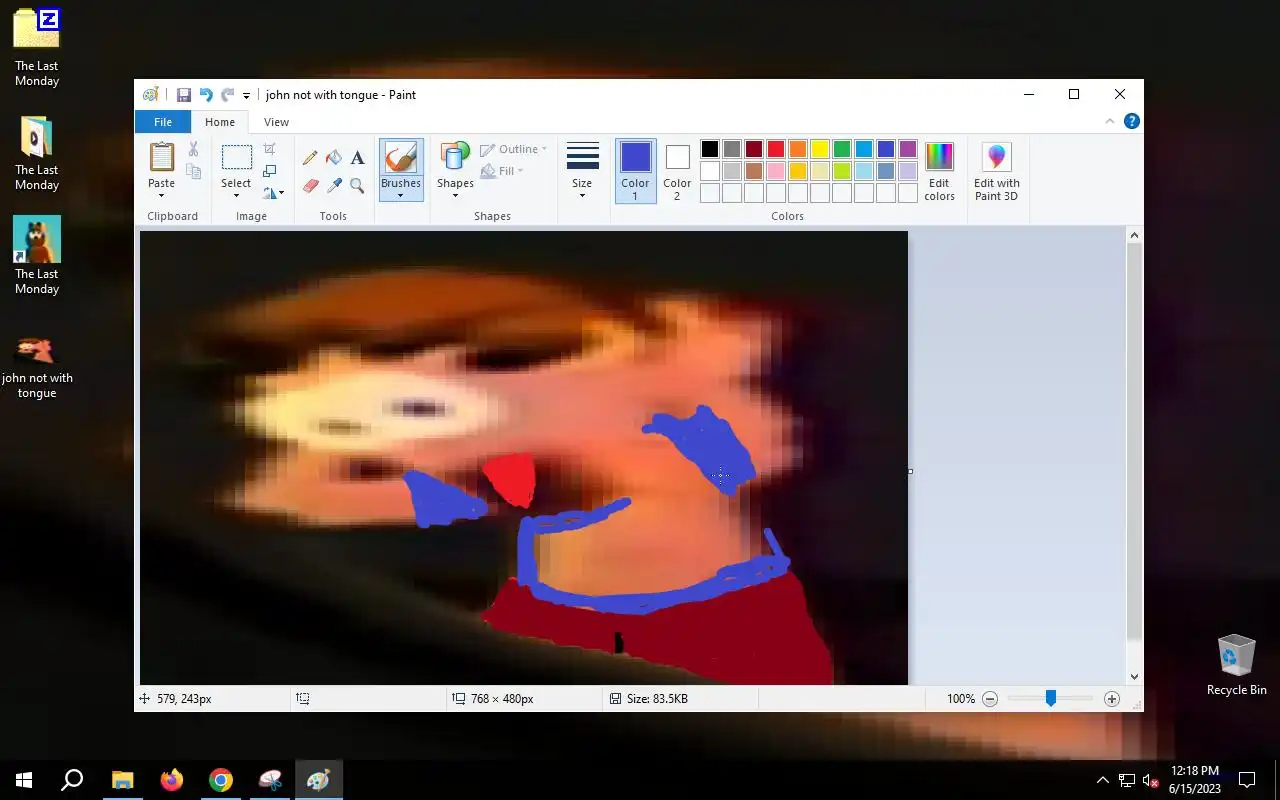Viewport: 1280px width, 800px height.
Task: Open the notification center icon
Action: coord(1247,780)
